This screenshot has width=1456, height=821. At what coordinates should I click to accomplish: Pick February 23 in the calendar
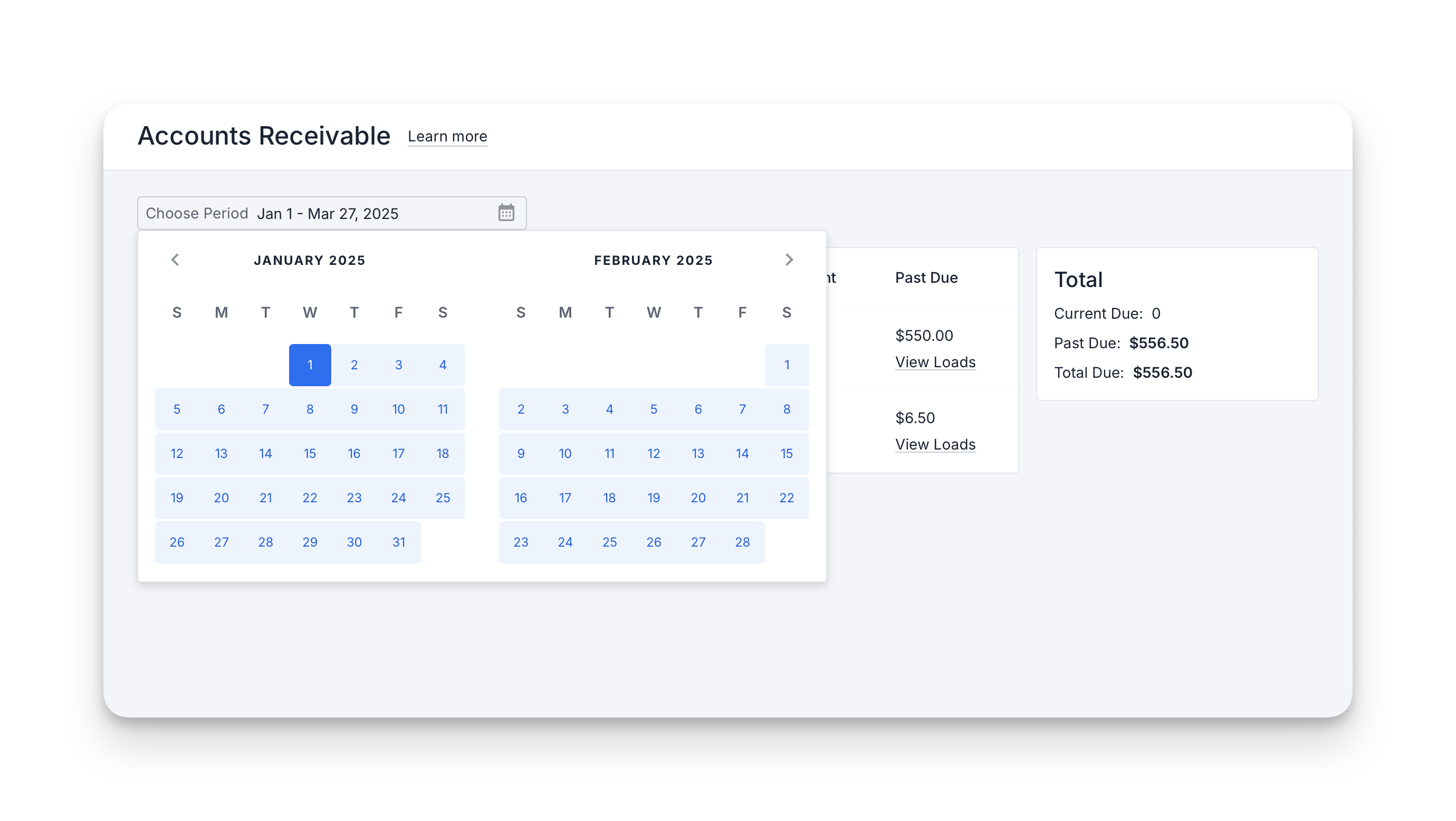[x=521, y=542]
